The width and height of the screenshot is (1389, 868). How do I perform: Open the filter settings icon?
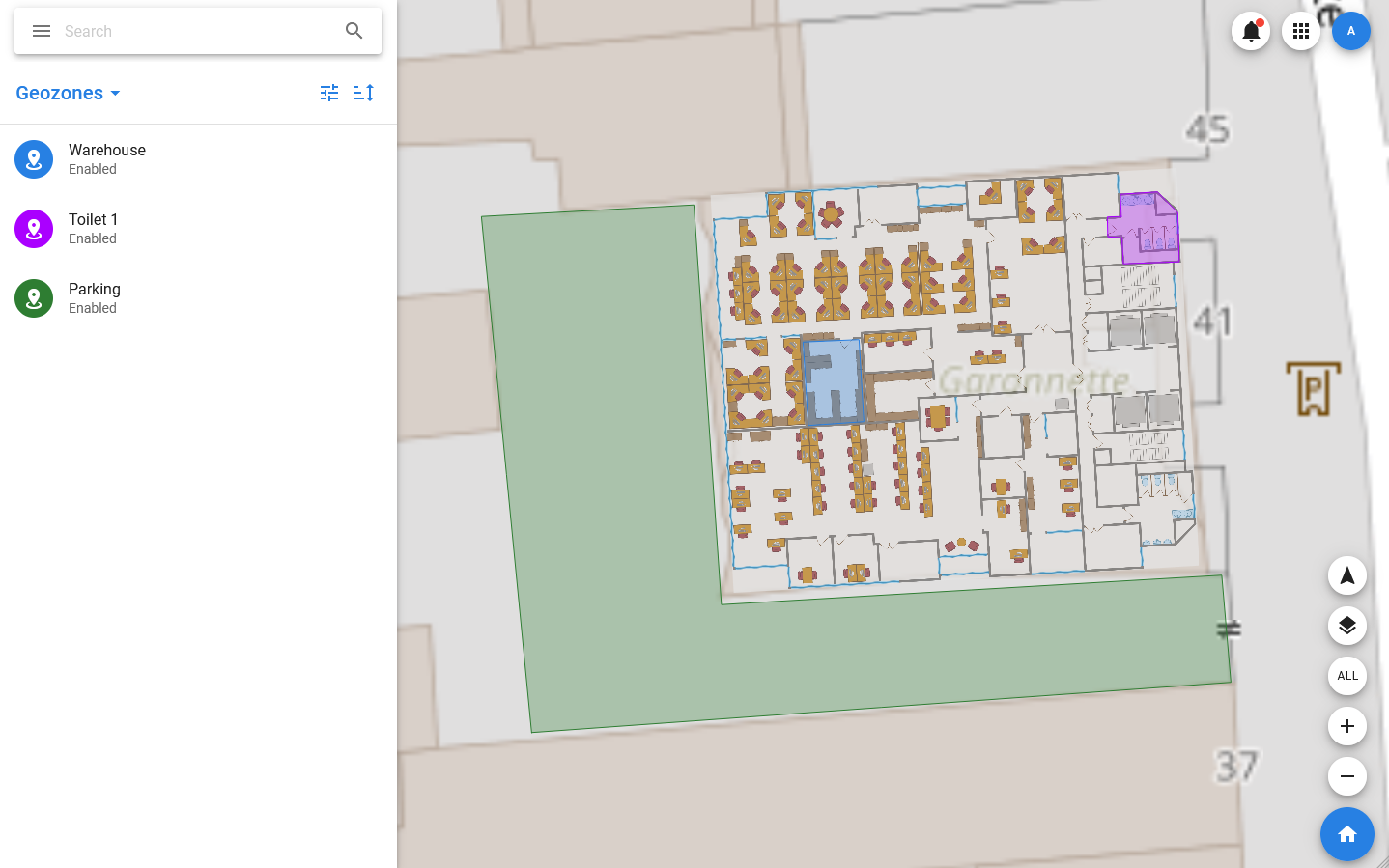tap(329, 93)
